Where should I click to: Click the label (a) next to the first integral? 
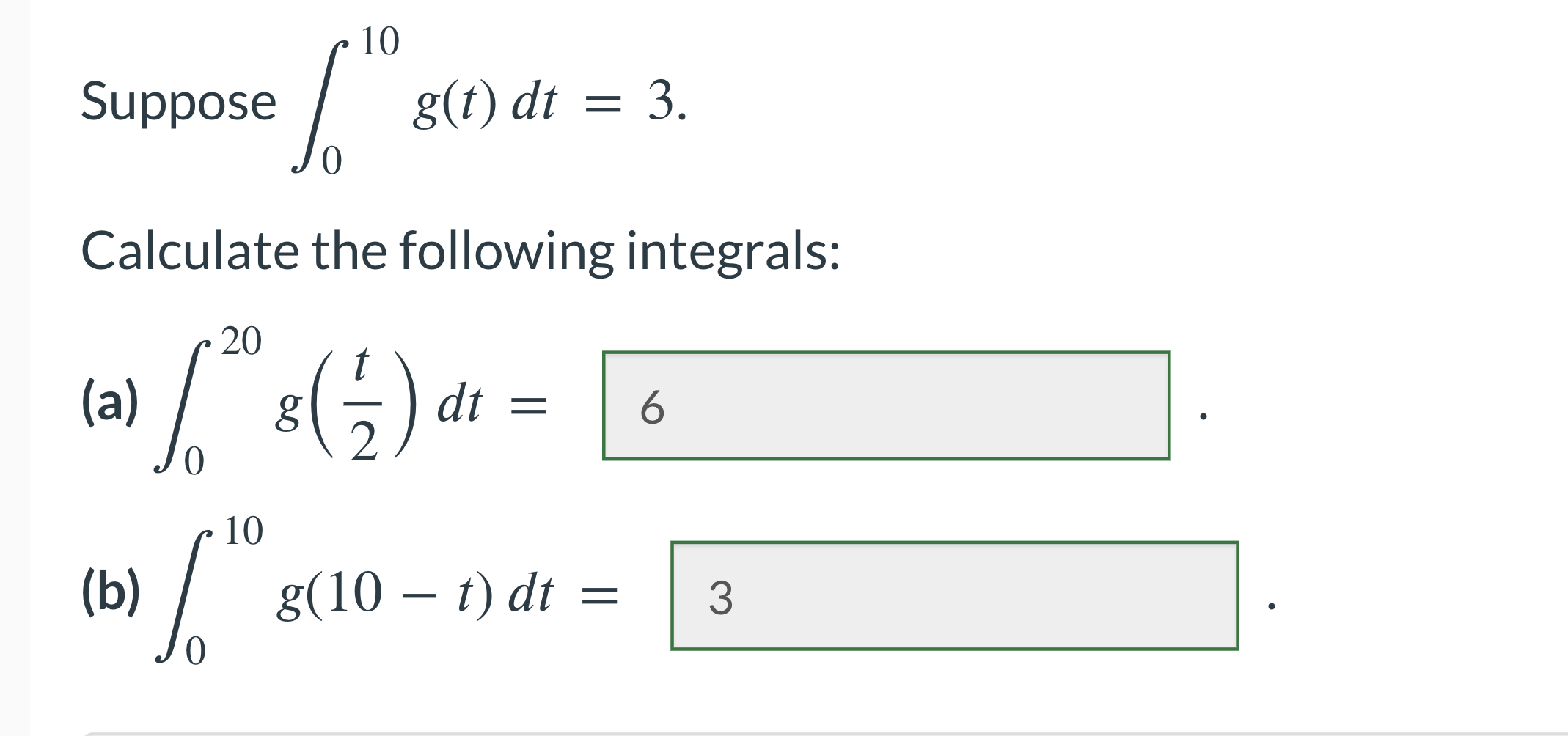coord(111,402)
